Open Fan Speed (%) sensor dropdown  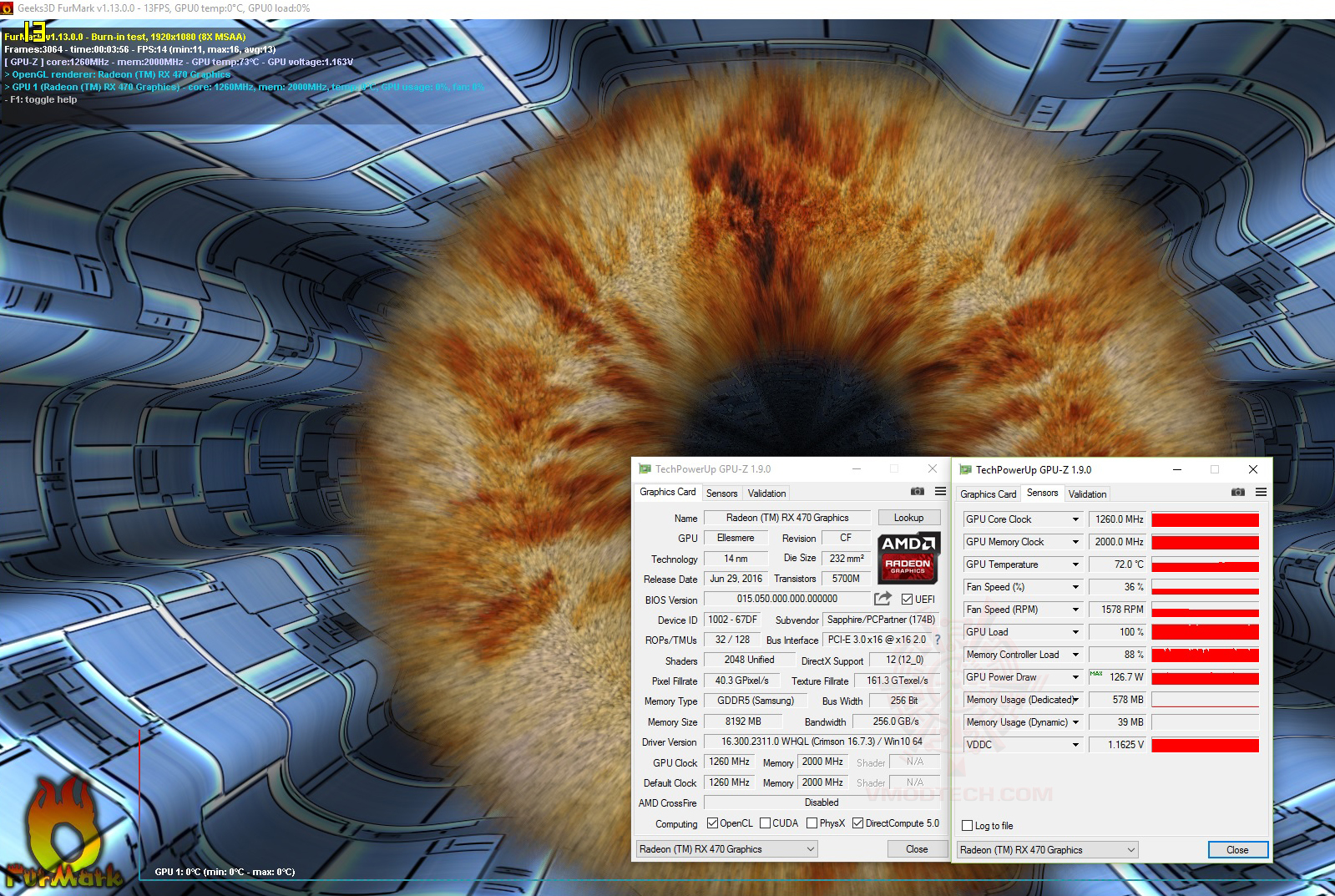click(x=1075, y=587)
